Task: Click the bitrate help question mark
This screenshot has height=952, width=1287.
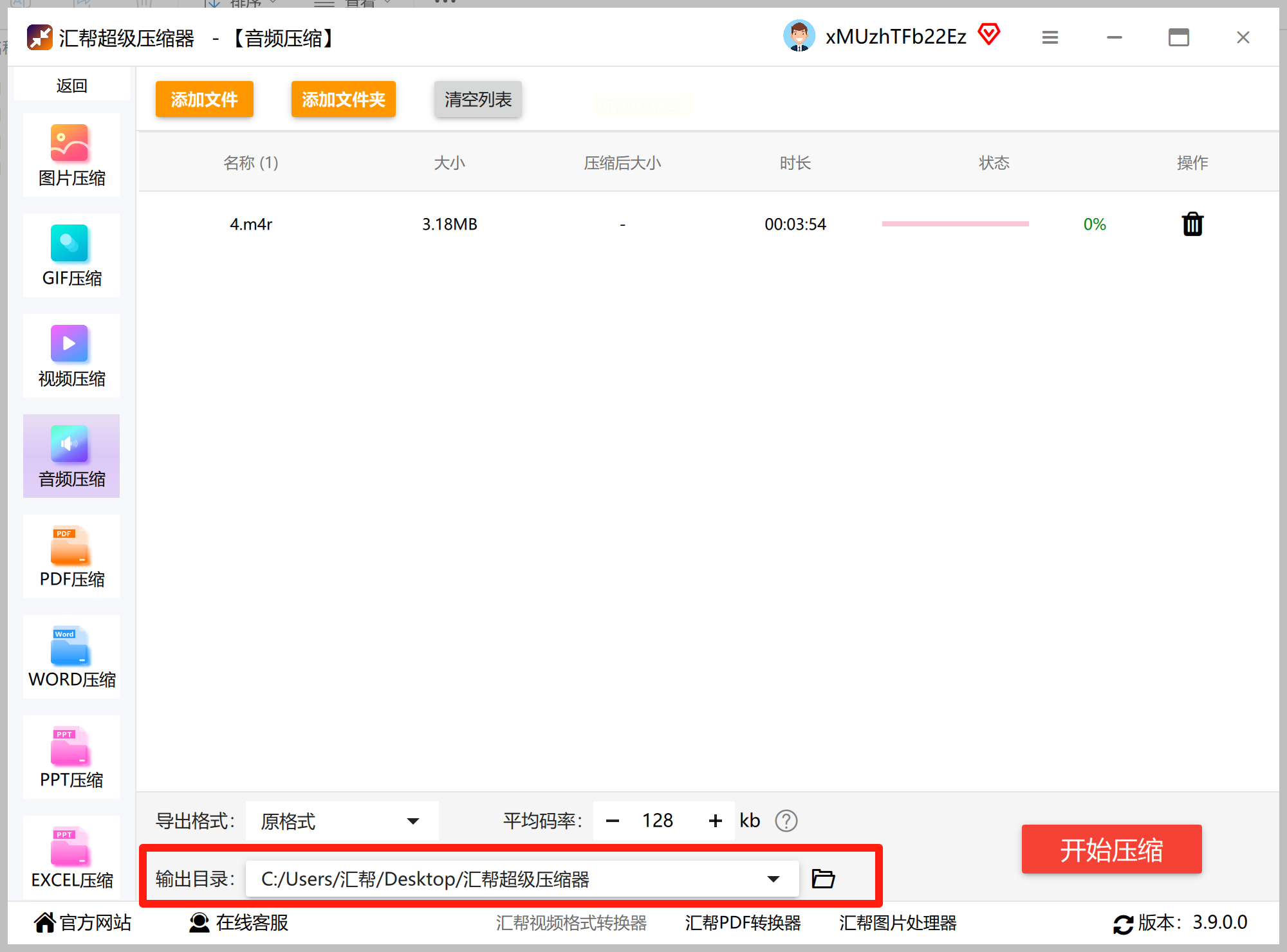Action: pos(786,821)
